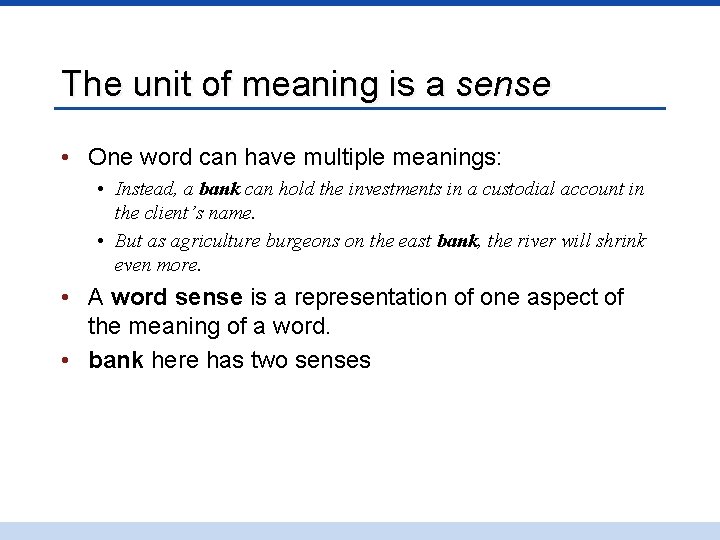Image resolution: width=720 pixels, height=540 pixels.
Task: Click the text 'the meaning of a word.'
Action: 209,326
